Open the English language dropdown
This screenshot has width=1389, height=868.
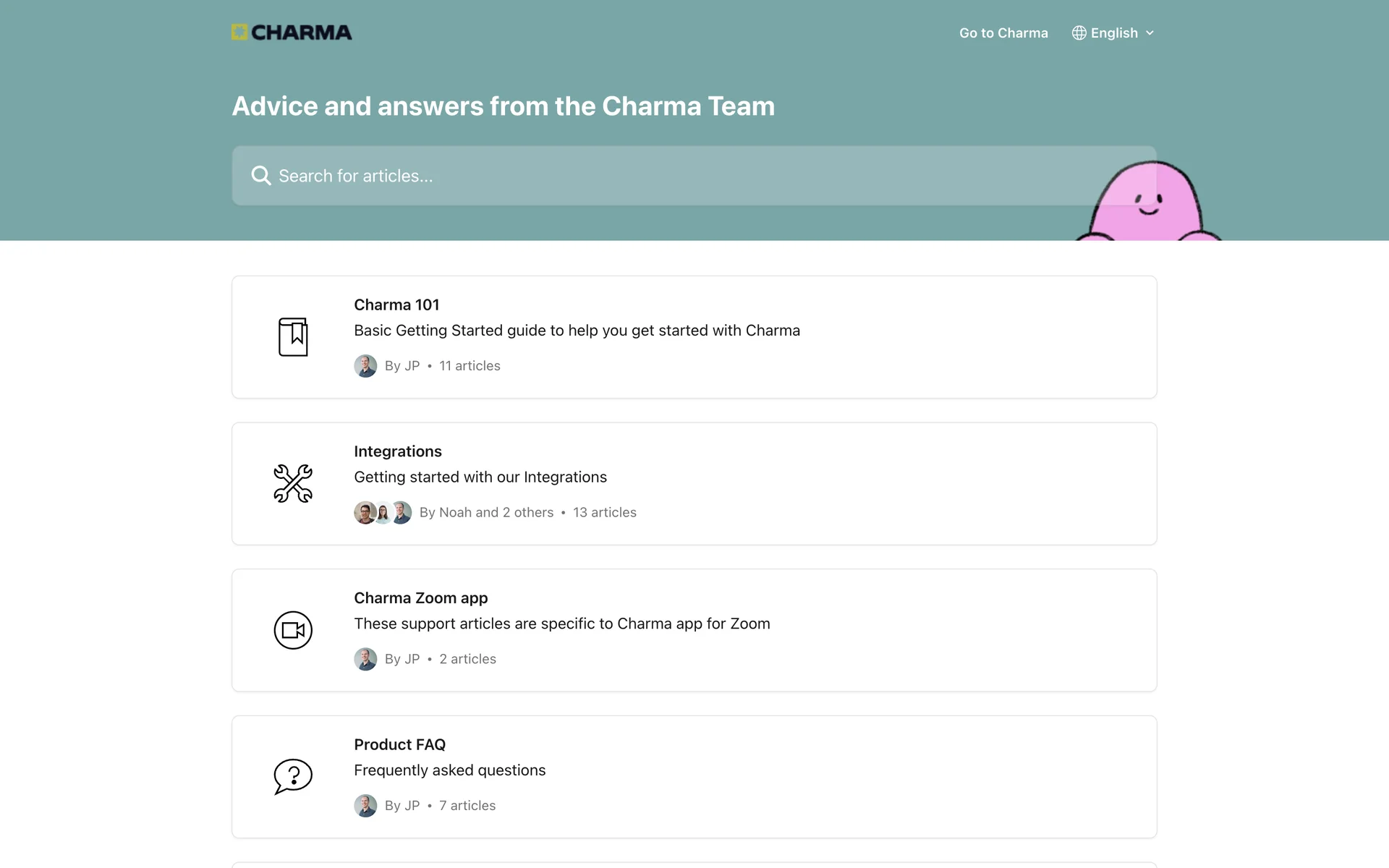[1114, 33]
